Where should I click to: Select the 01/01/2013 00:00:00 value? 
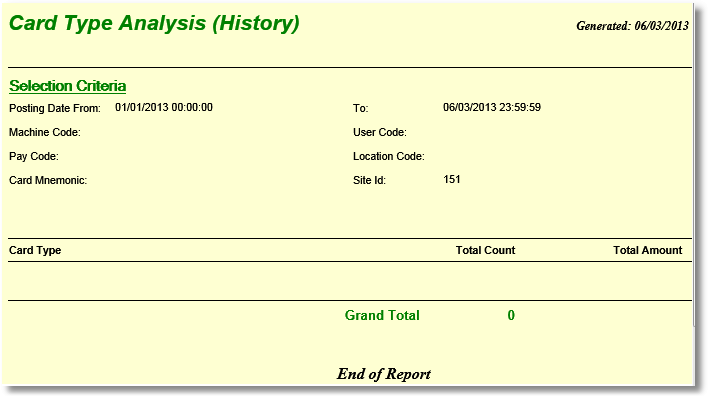coord(163,107)
